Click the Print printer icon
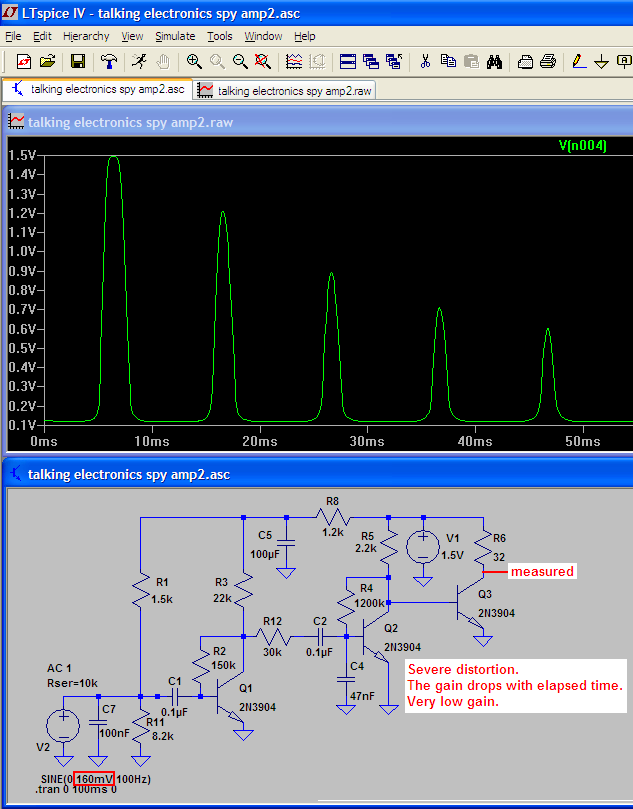 [548, 61]
